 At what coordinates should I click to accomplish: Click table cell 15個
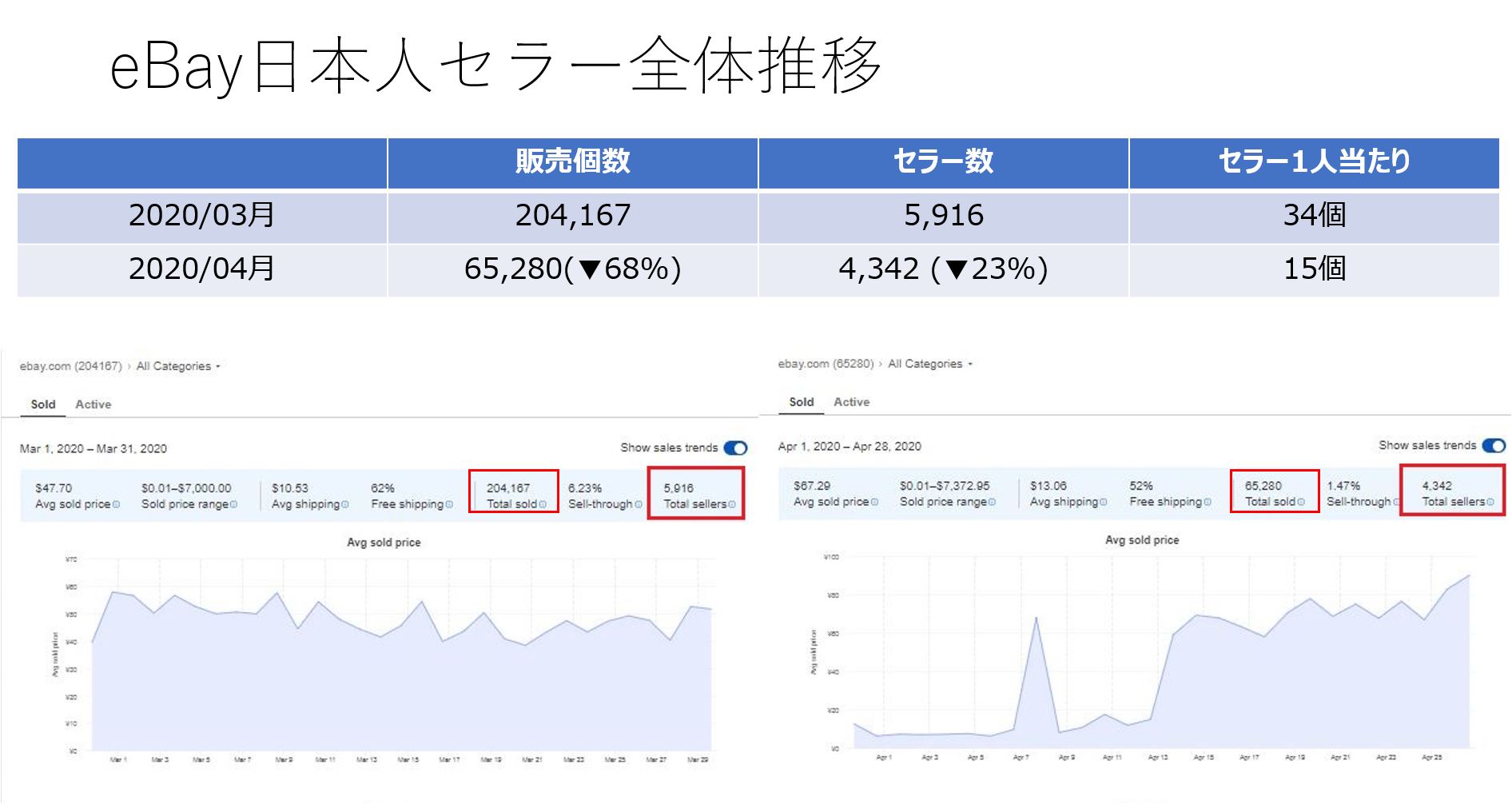(1315, 270)
